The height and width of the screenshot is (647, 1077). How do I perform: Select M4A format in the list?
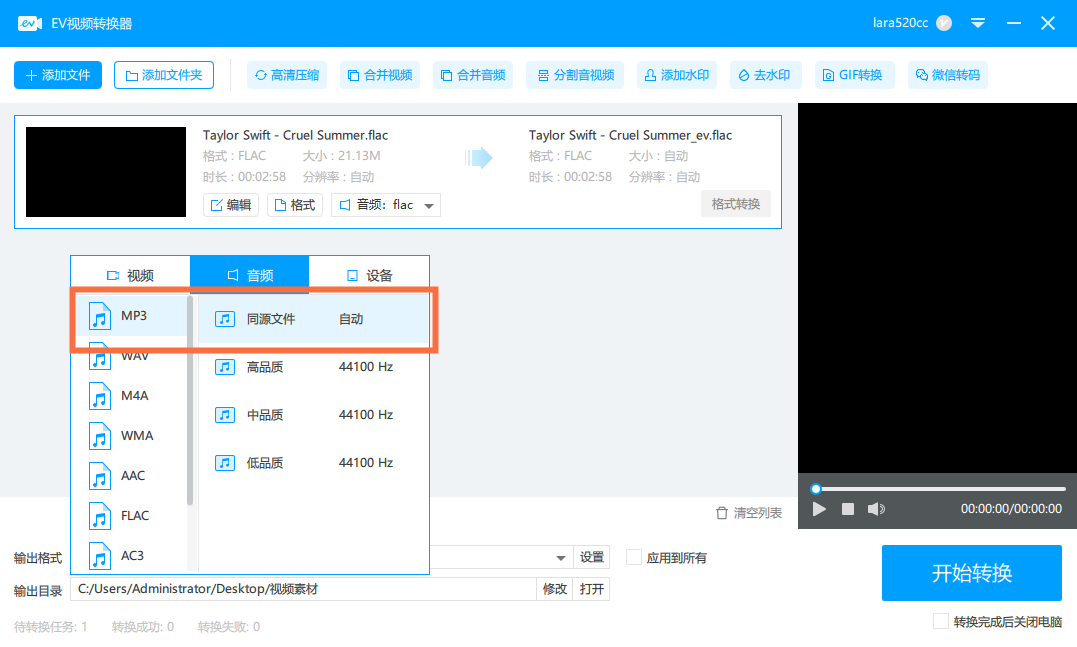[130, 396]
